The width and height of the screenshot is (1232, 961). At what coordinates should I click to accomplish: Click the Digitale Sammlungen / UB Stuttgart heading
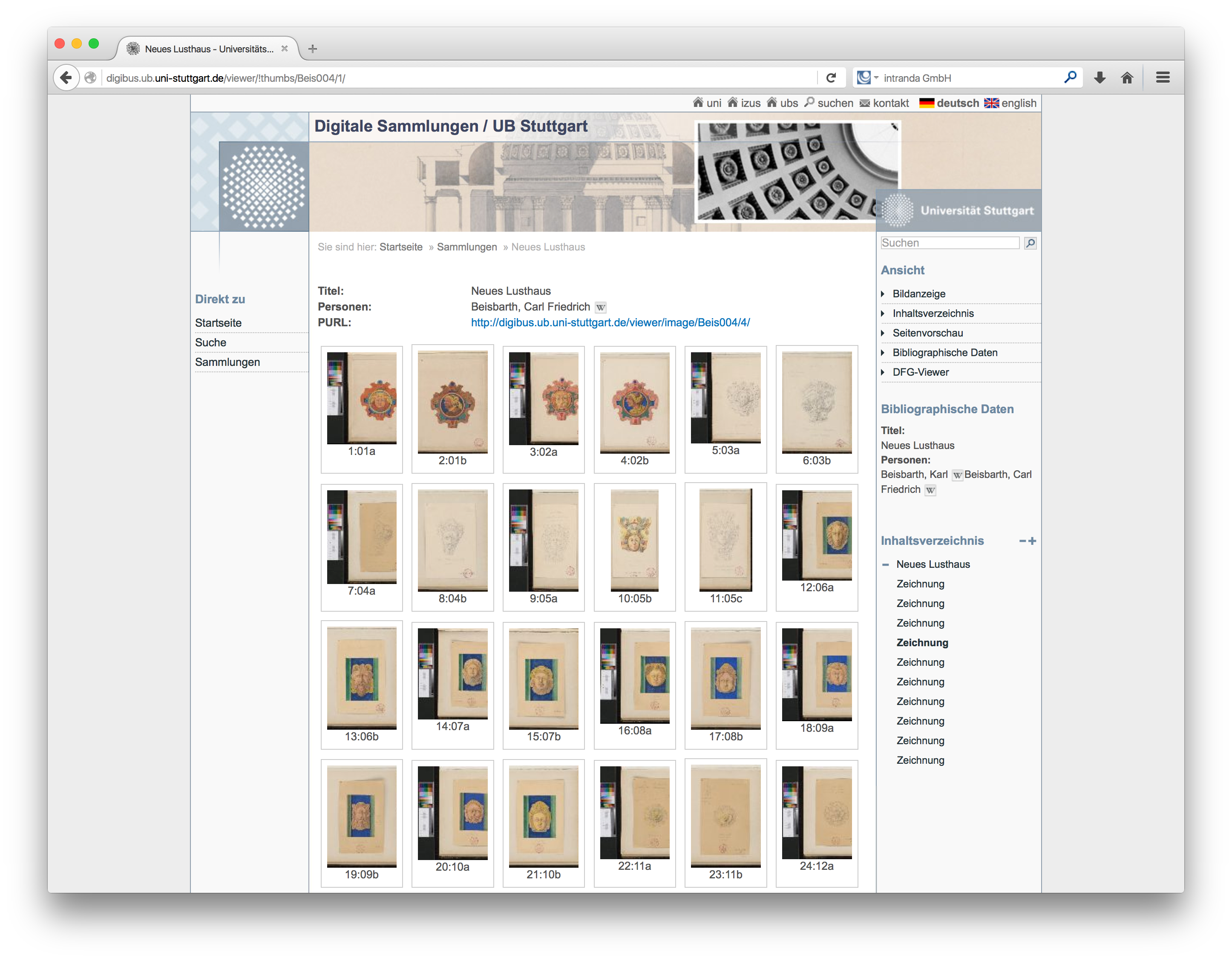451,127
